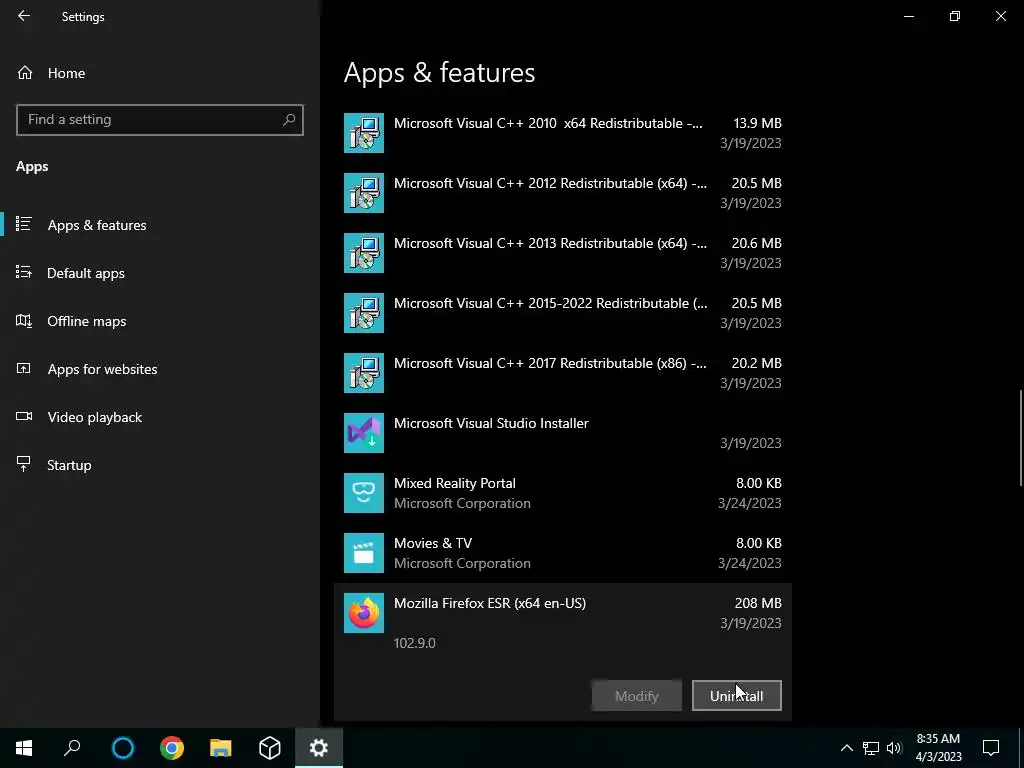Open the taskbar clock showing 8:35 AM
The image size is (1024, 768).
click(938, 748)
